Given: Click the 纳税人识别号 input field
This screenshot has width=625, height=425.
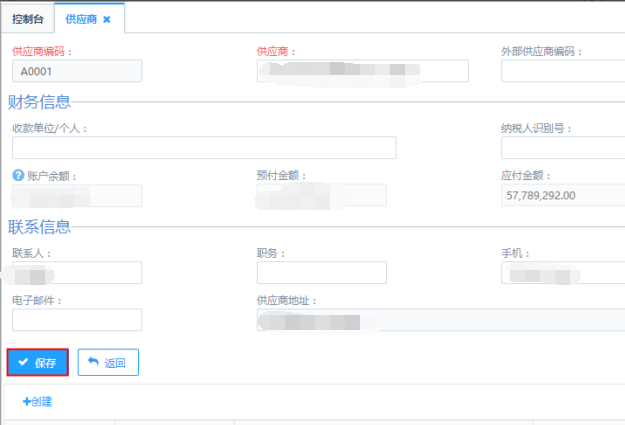Looking at the screenshot, I should coord(563,148).
